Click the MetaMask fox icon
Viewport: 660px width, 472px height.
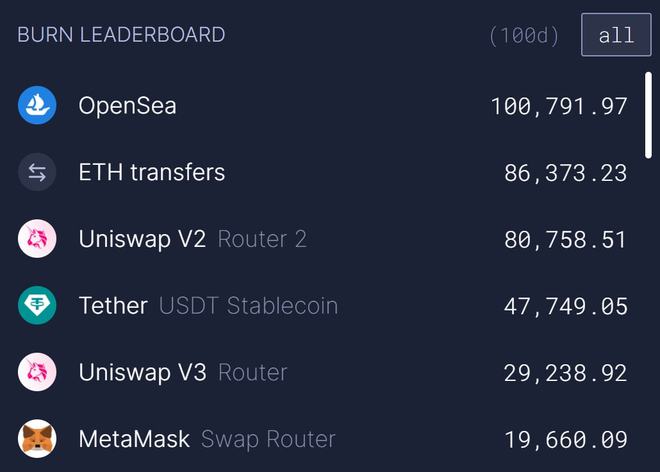(37, 439)
